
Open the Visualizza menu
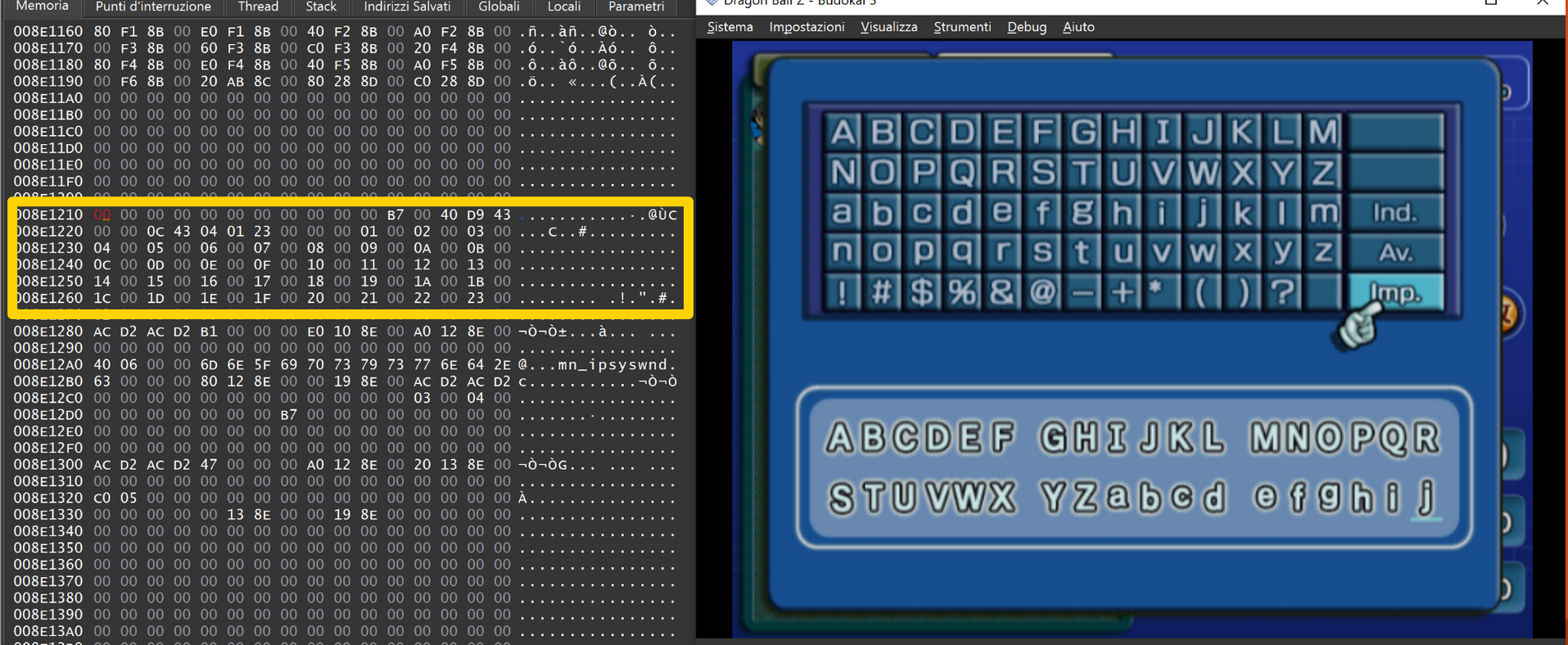888,27
